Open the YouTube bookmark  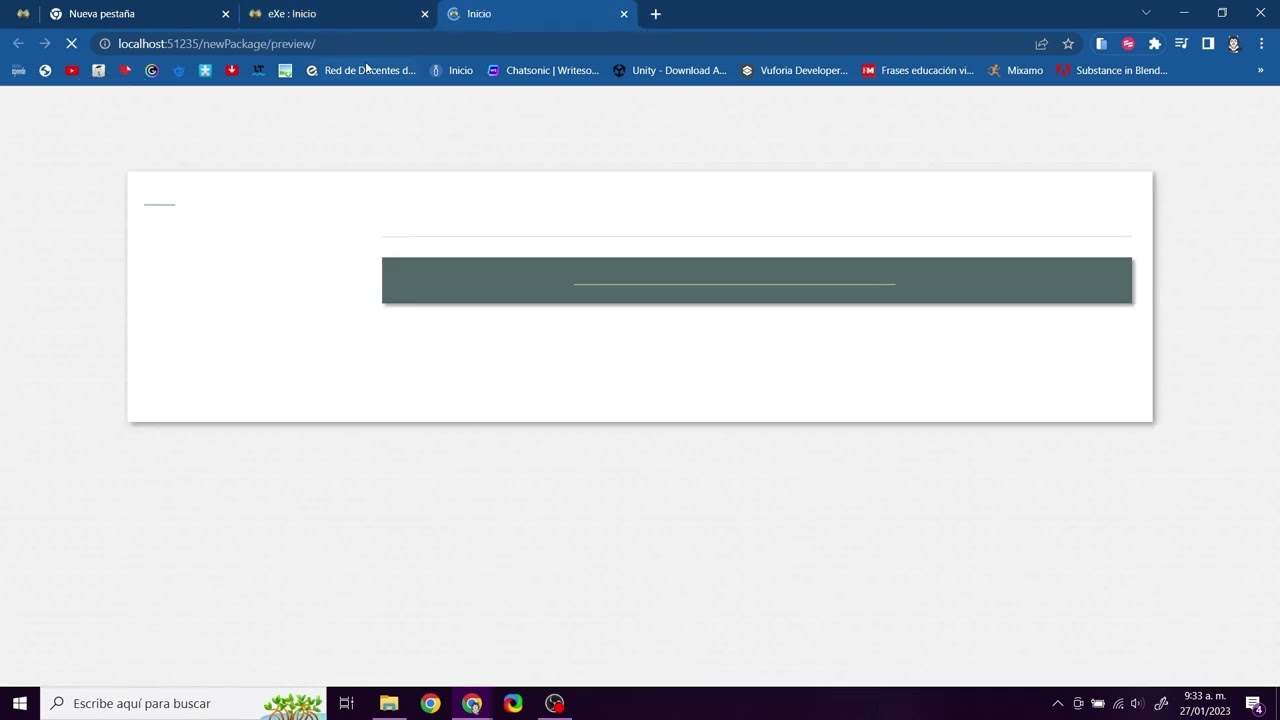(x=72, y=71)
